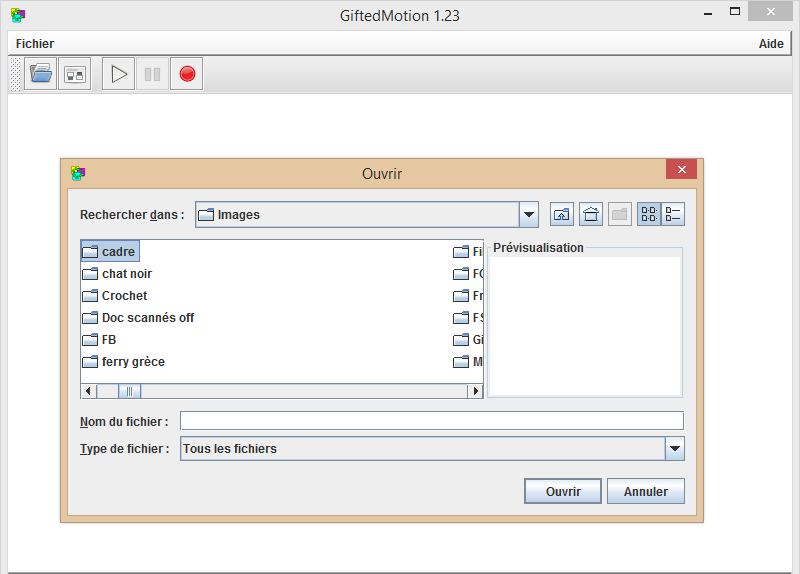Open the Fichier menu
The image size is (800, 574).
[35, 44]
